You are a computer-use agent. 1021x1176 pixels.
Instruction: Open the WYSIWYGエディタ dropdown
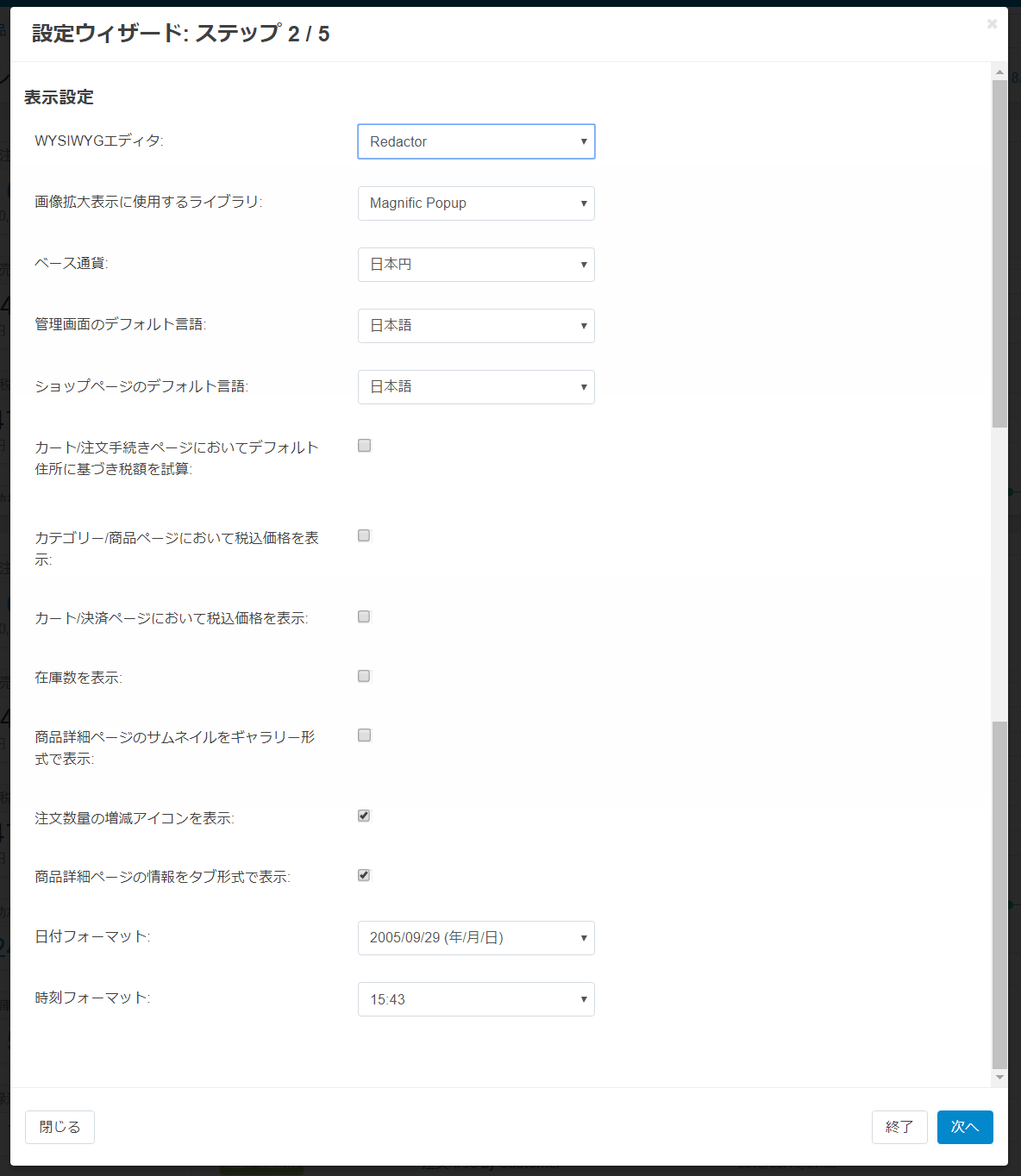pyautogui.click(x=476, y=141)
